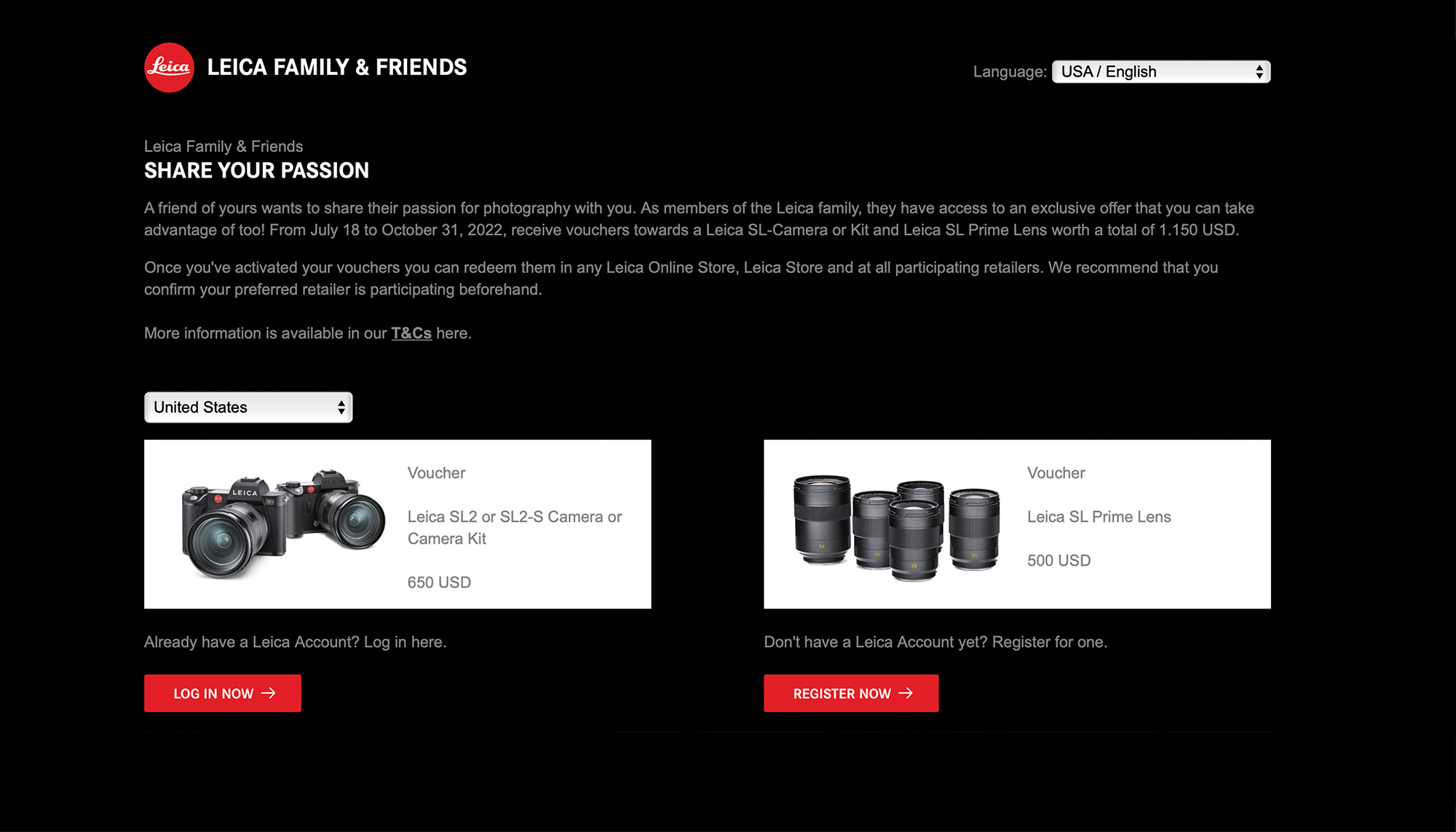Click the SHARE YOUR PASSION heading
Screen dimensions: 1456x832
coord(256,170)
